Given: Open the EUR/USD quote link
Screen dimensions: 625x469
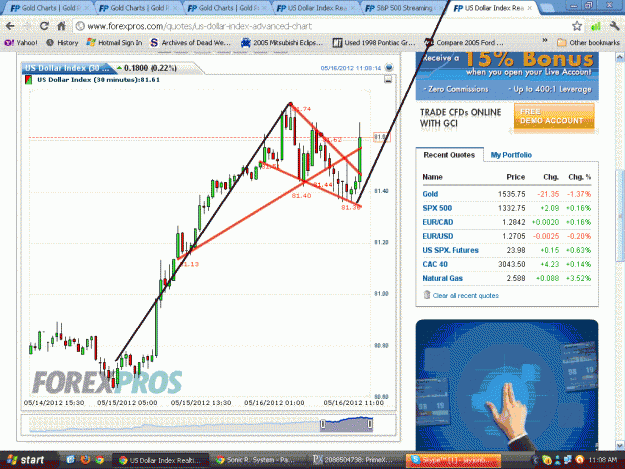Looking at the screenshot, I should tap(438, 236).
